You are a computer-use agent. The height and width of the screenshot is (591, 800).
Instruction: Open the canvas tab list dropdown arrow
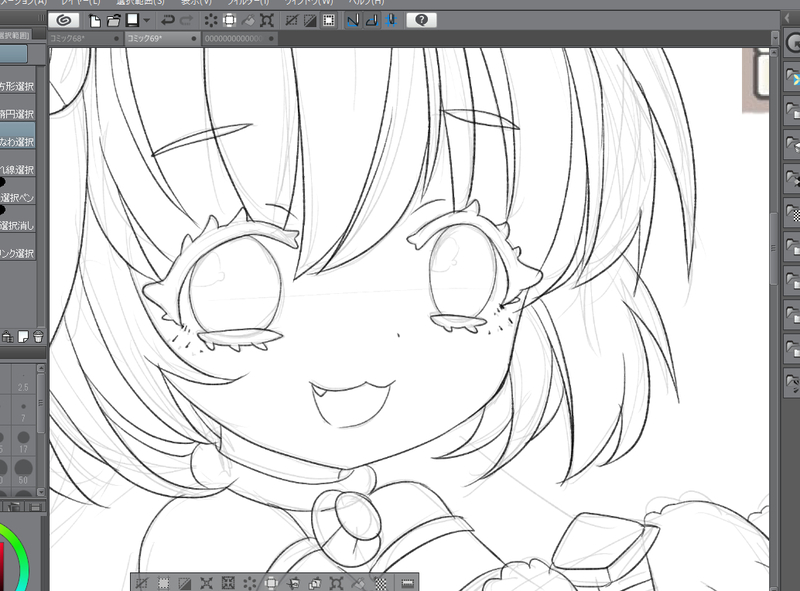pyautogui.click(x=774, y=38)
